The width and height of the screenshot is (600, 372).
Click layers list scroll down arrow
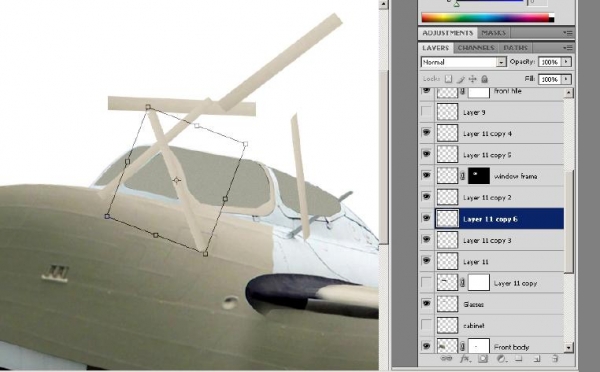(569, 348)
